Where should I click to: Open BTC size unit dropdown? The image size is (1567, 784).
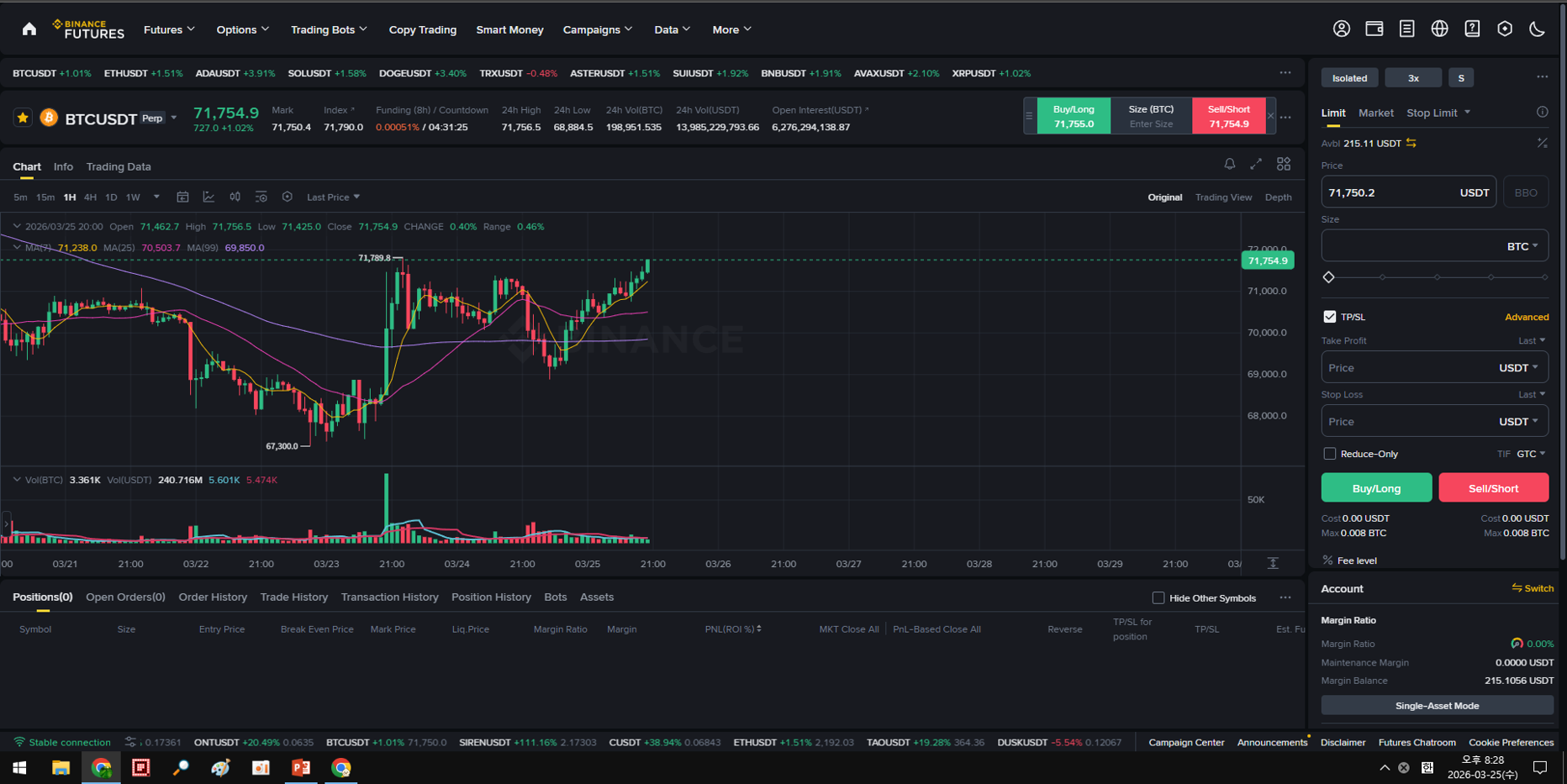(x=1522, y=246)
